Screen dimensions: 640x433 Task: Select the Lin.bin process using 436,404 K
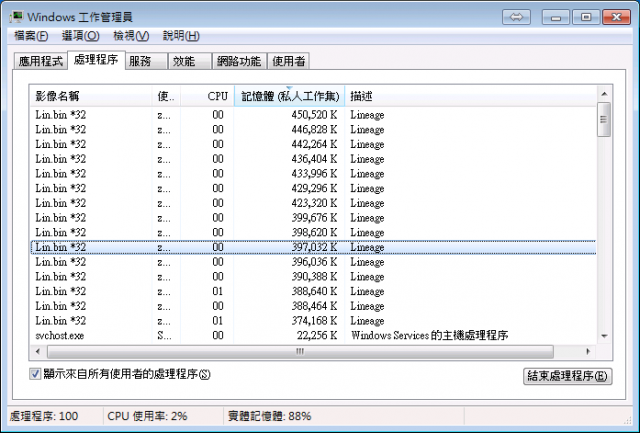313,159
